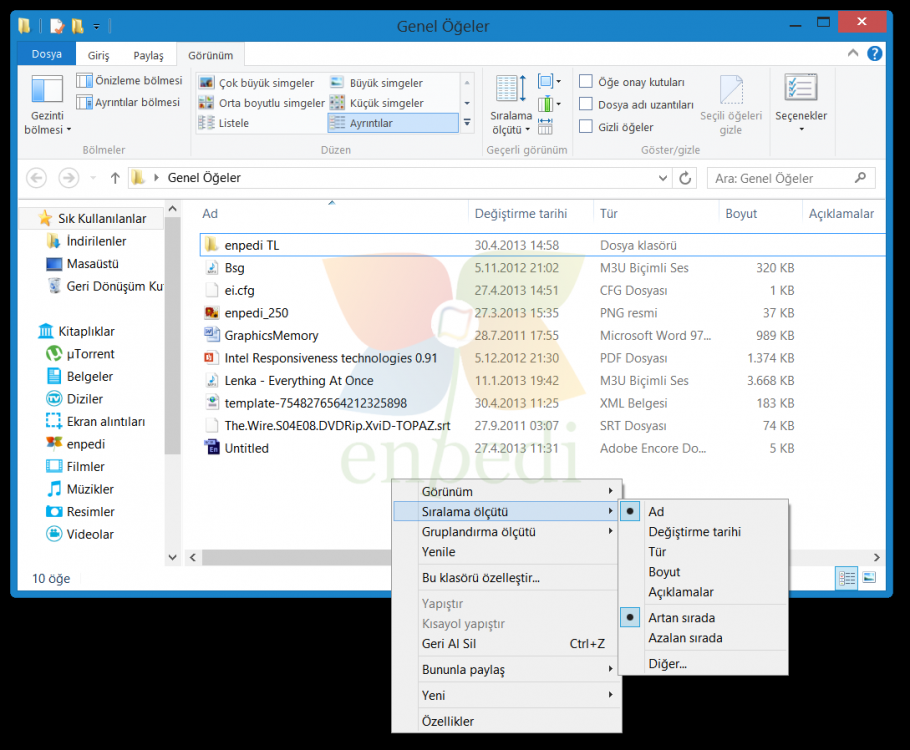This screenshot has height=750, width=910.
Task: Go up one folder level arrow
Action: tap(115, 178)
